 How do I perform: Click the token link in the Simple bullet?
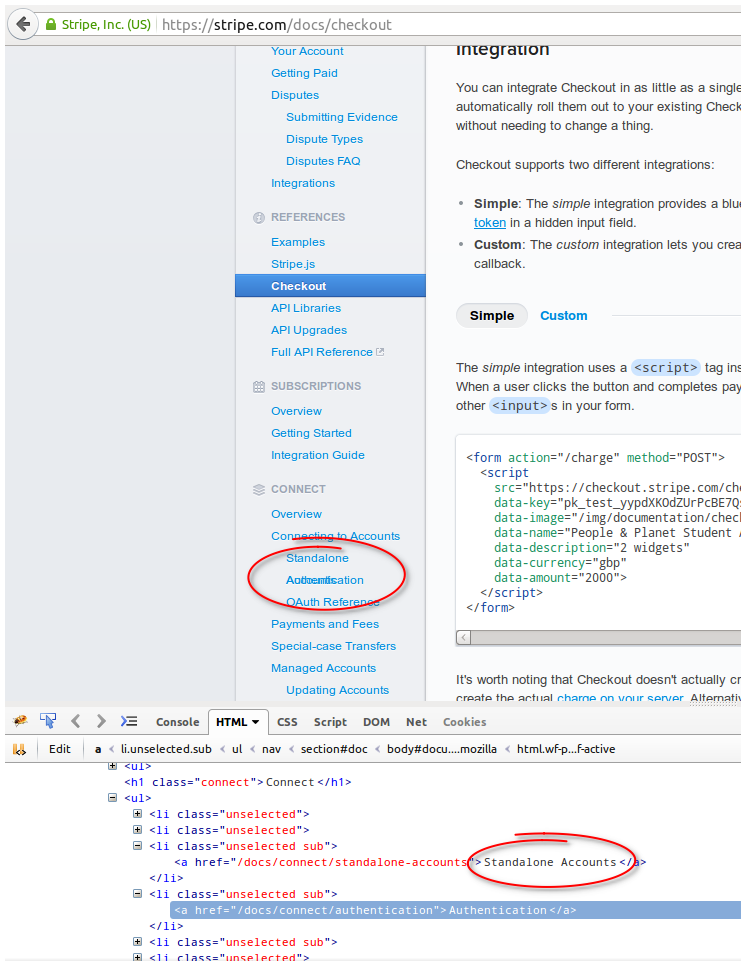point(490,223)
